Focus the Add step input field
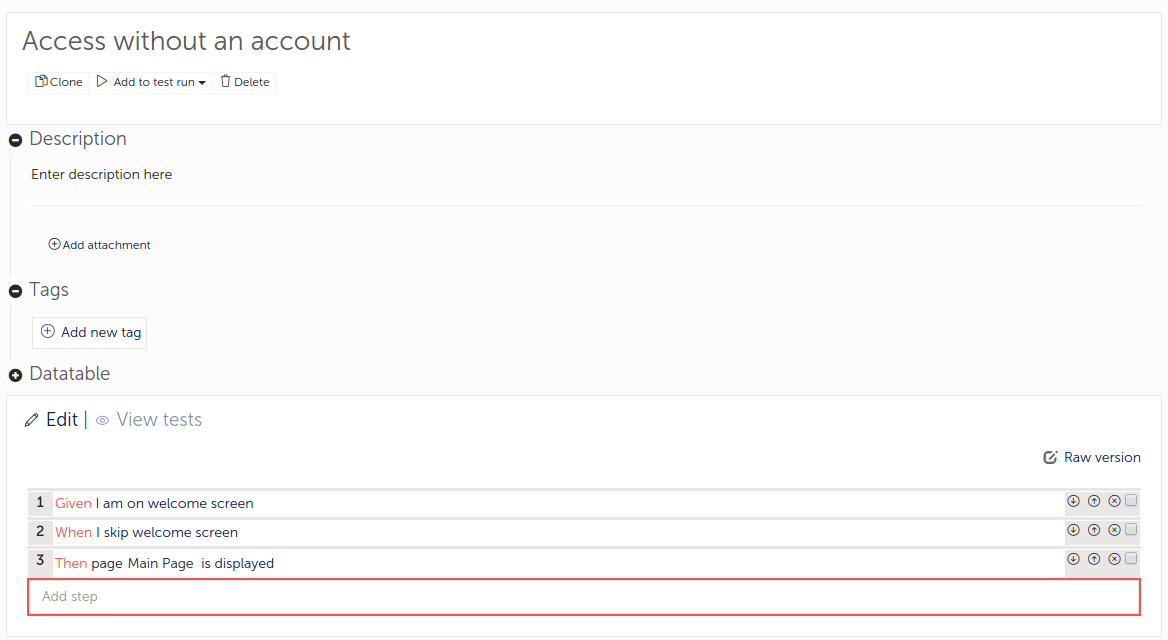 click(x=584, y=597)
